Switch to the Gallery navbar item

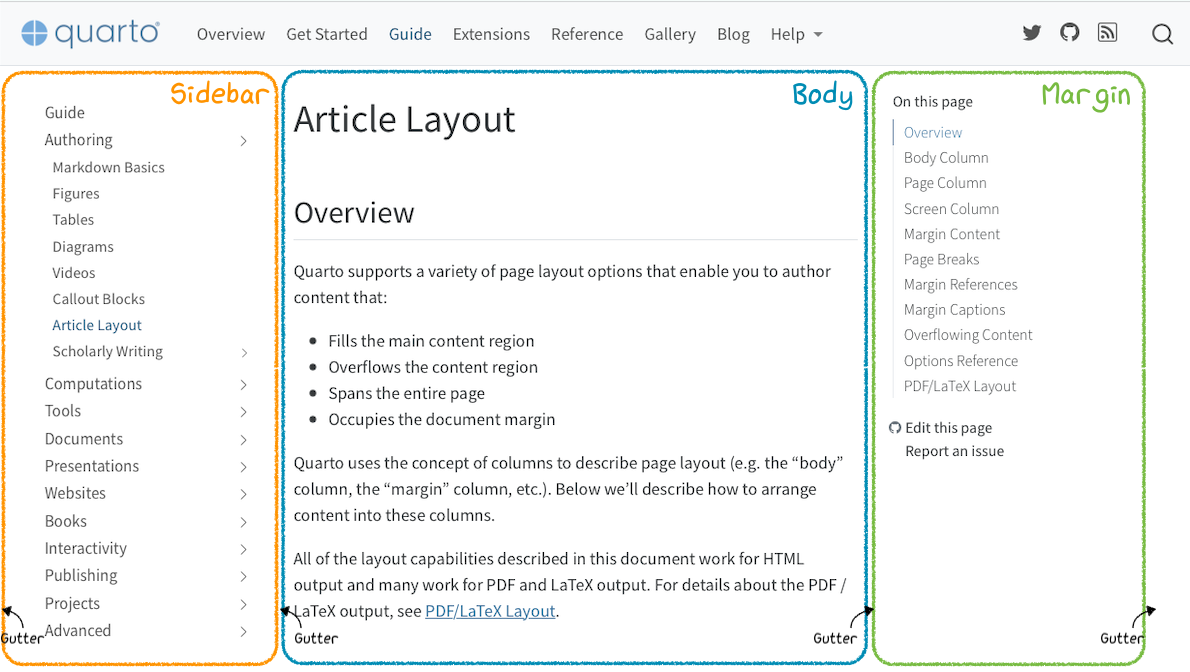670,33
